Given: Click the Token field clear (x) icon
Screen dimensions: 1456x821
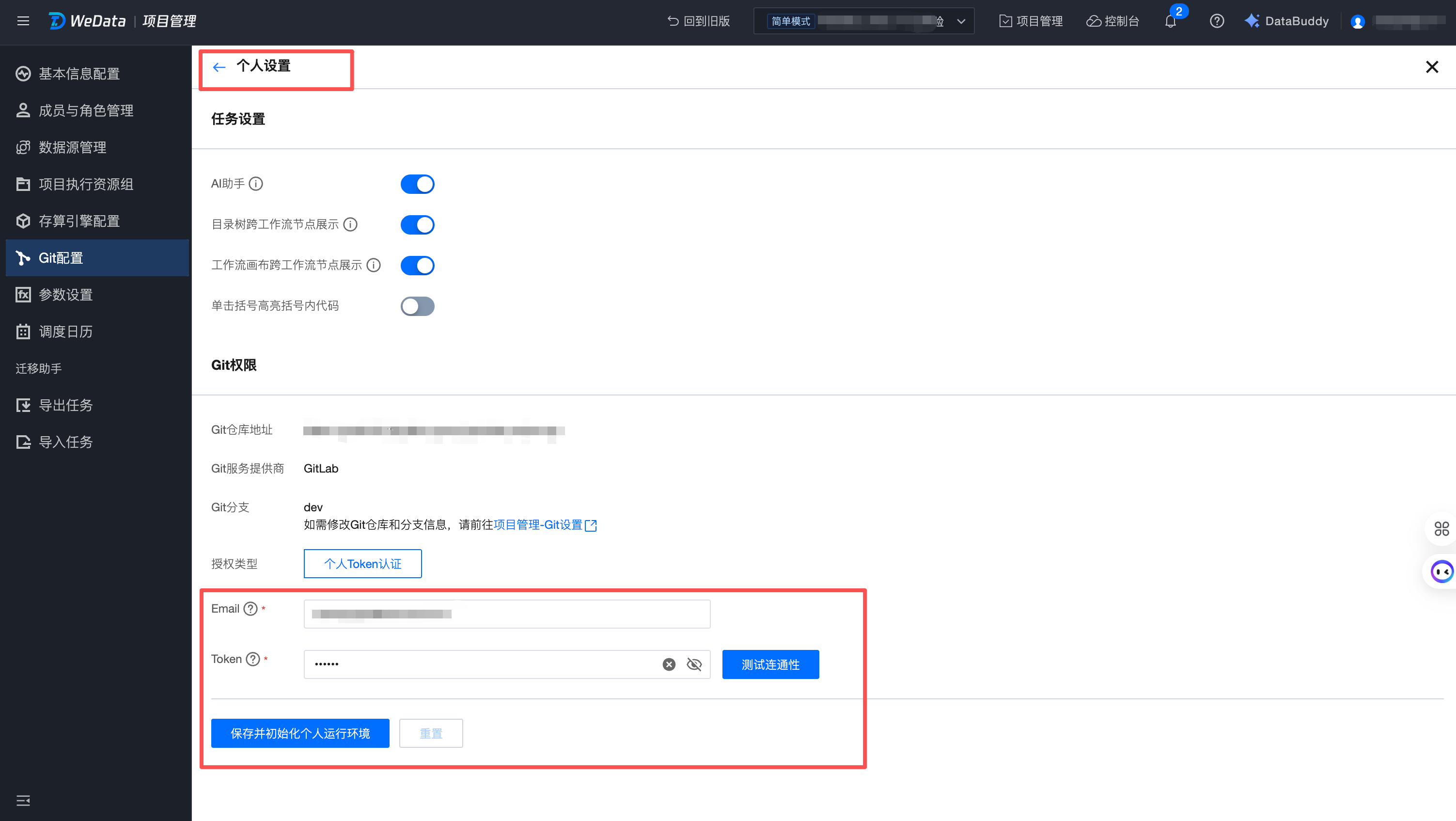Looking at the screenshot, I should (669, 664).
